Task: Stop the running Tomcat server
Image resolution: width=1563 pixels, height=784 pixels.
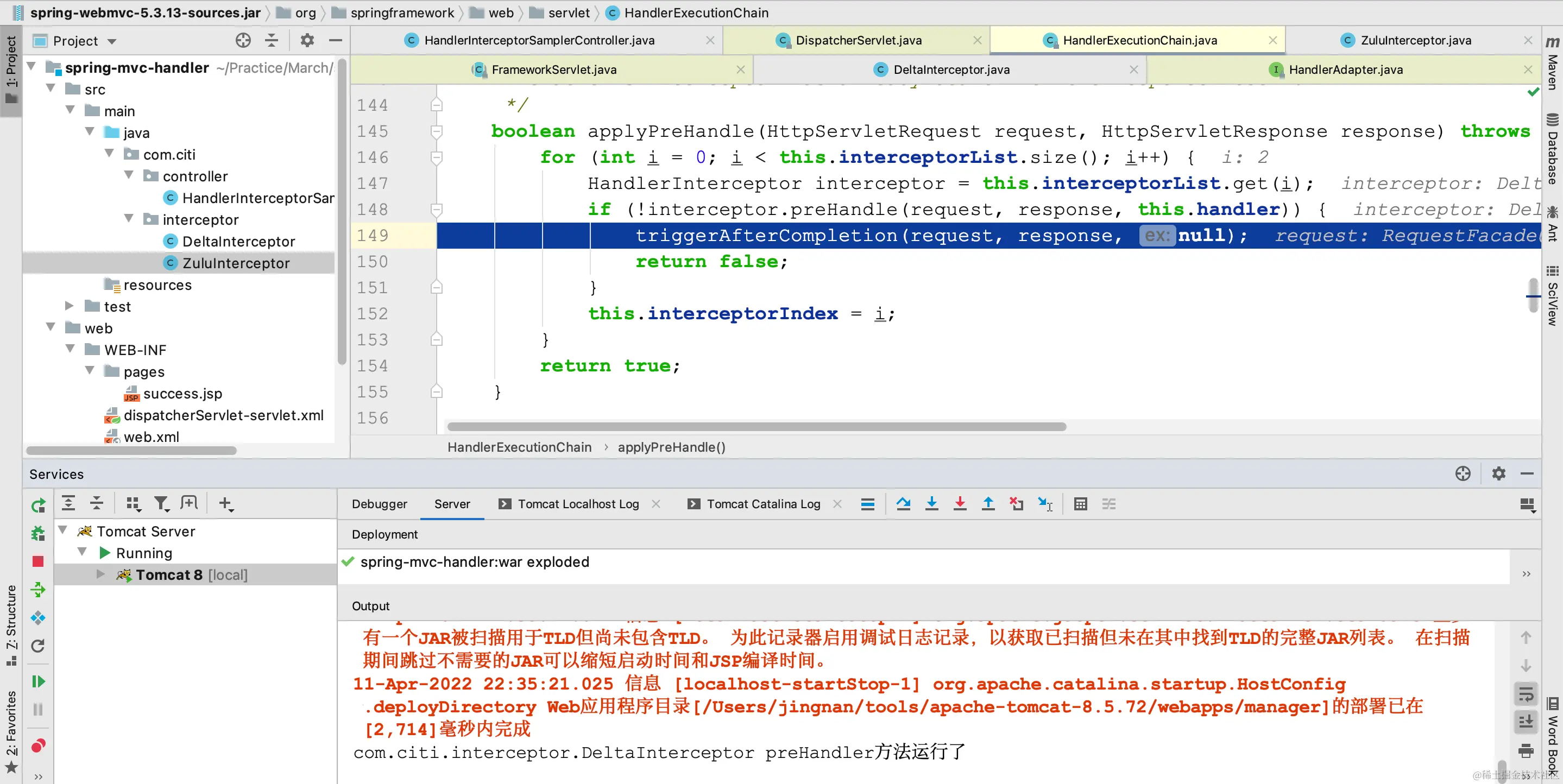Action: point(37,561)
